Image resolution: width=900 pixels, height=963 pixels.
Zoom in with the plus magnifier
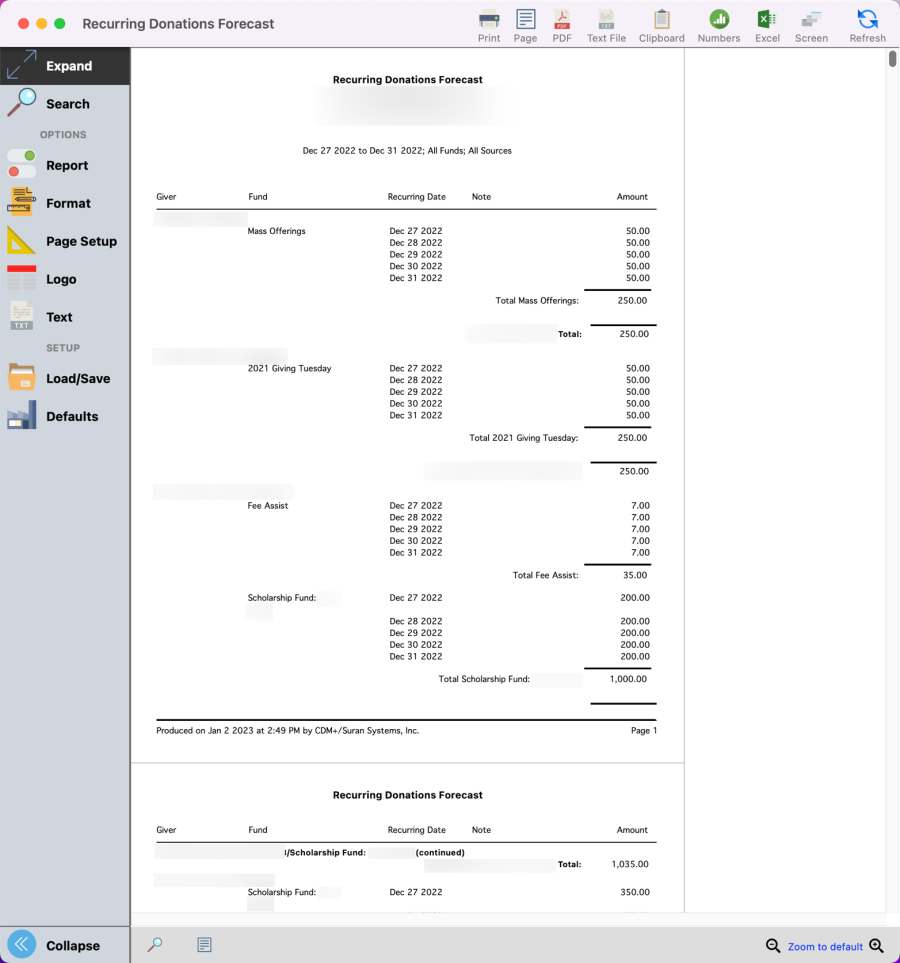(877, 946)
